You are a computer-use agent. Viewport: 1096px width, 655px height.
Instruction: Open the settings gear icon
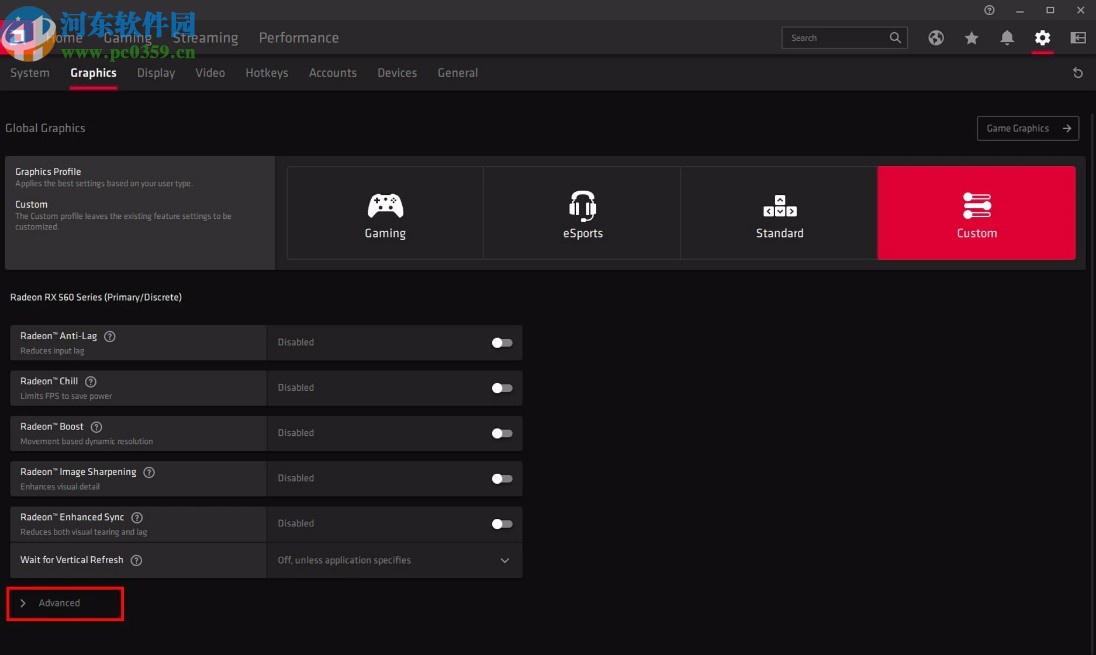(x=1042, y=37)
